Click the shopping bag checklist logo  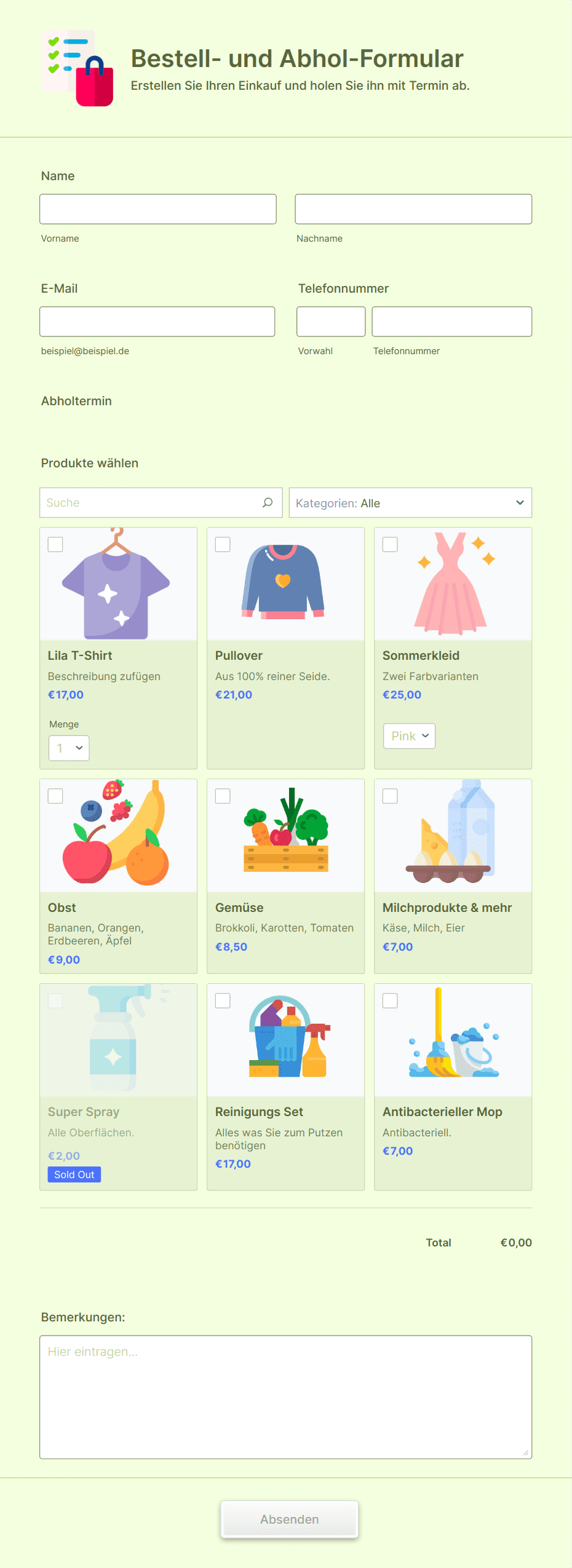pyautogui.click(x=77, y=68)
